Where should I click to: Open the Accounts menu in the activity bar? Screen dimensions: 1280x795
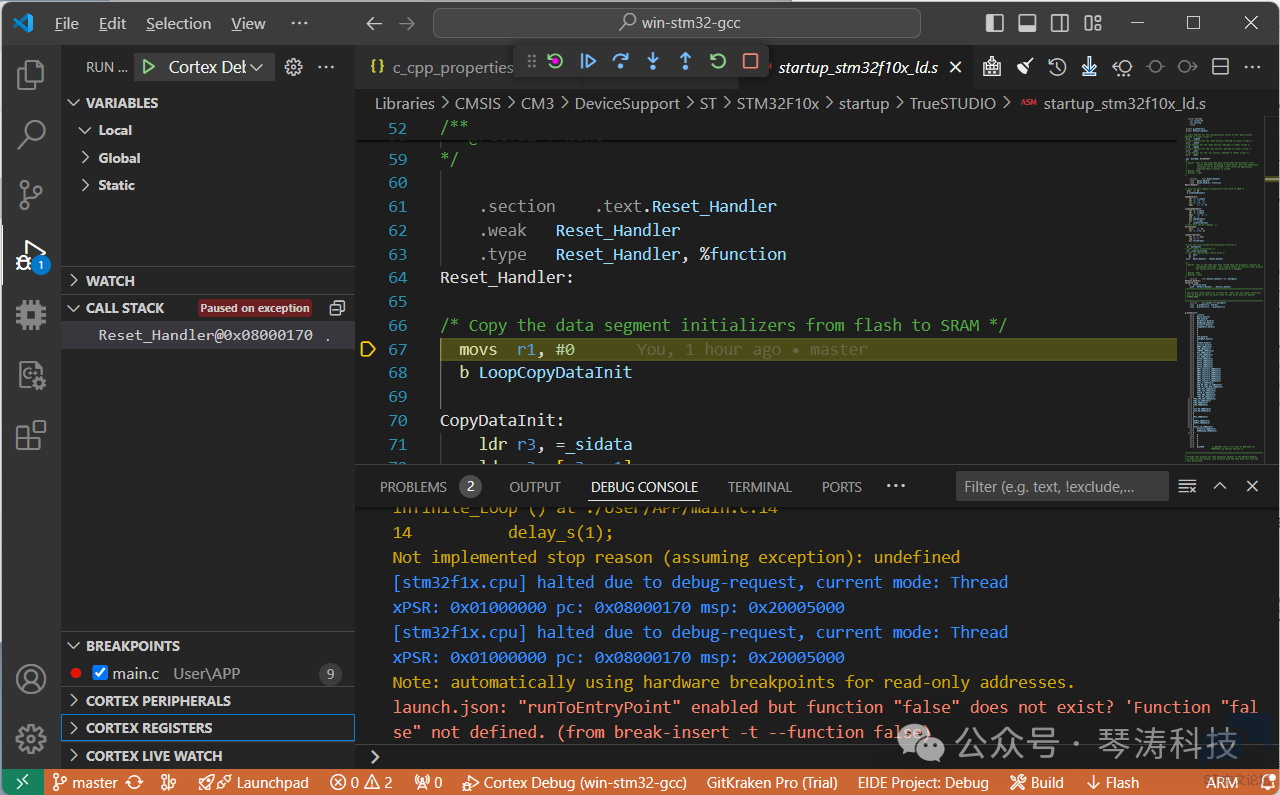click(x=31, y=679)
